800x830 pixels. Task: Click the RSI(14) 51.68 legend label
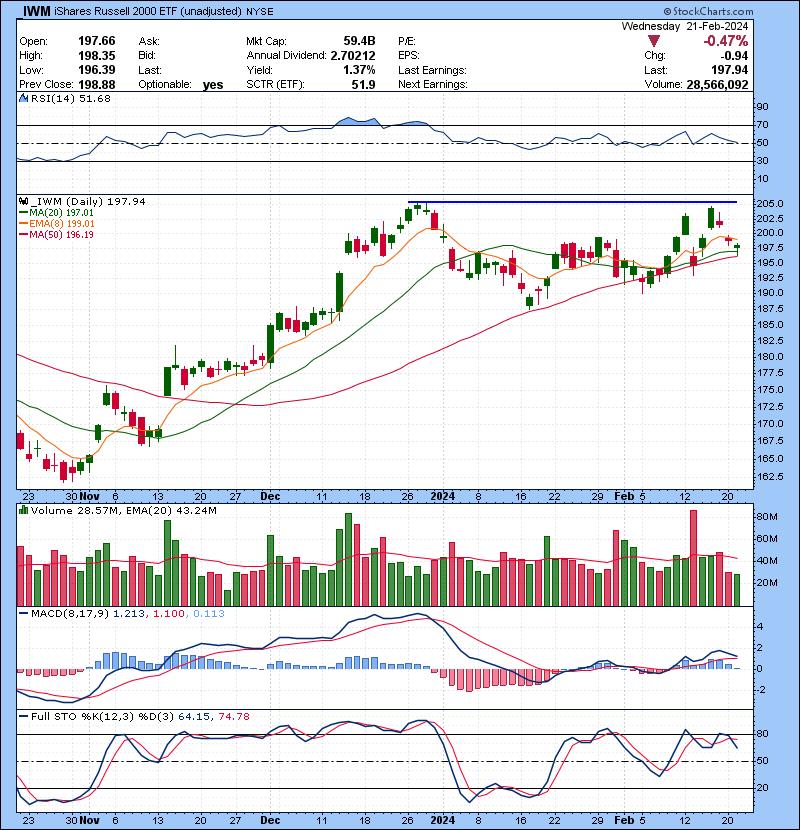point(70,98)
